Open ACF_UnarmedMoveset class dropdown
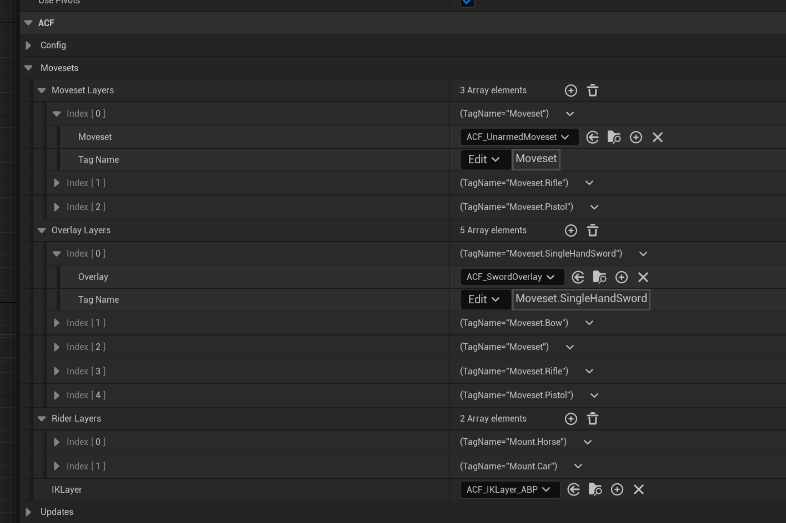Image resolution: width=786 pixels, height=523 pixels. coord(518,137)
